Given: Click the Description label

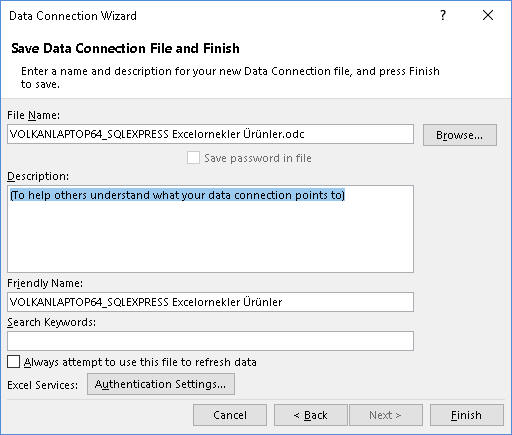Looking at the screenshot, I should click(38, 176).
